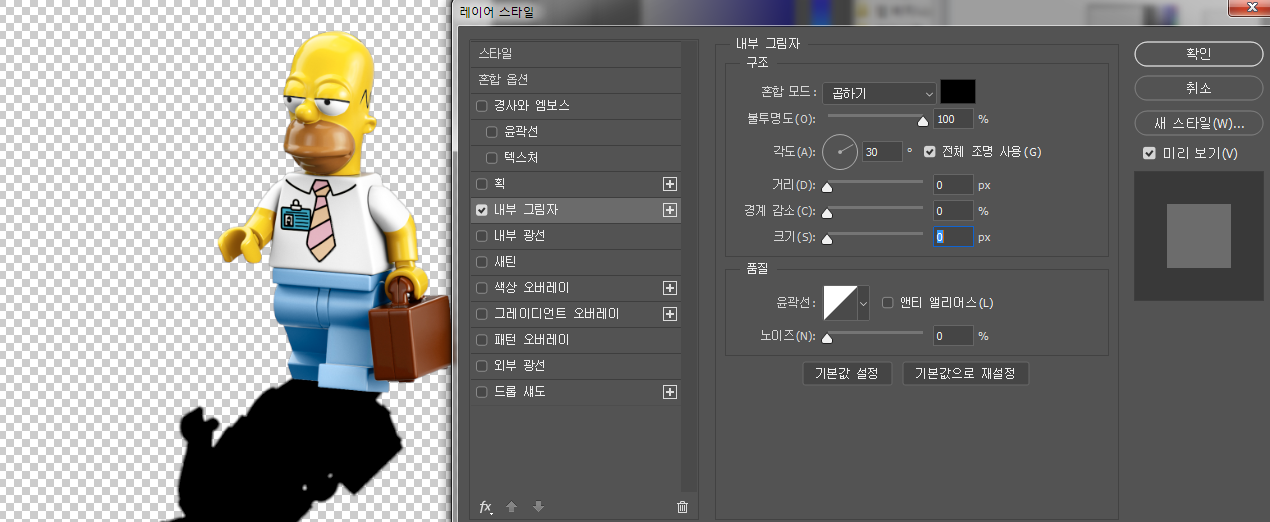
Task: Click the 확인 button
Action: (x=1198, y=54)
